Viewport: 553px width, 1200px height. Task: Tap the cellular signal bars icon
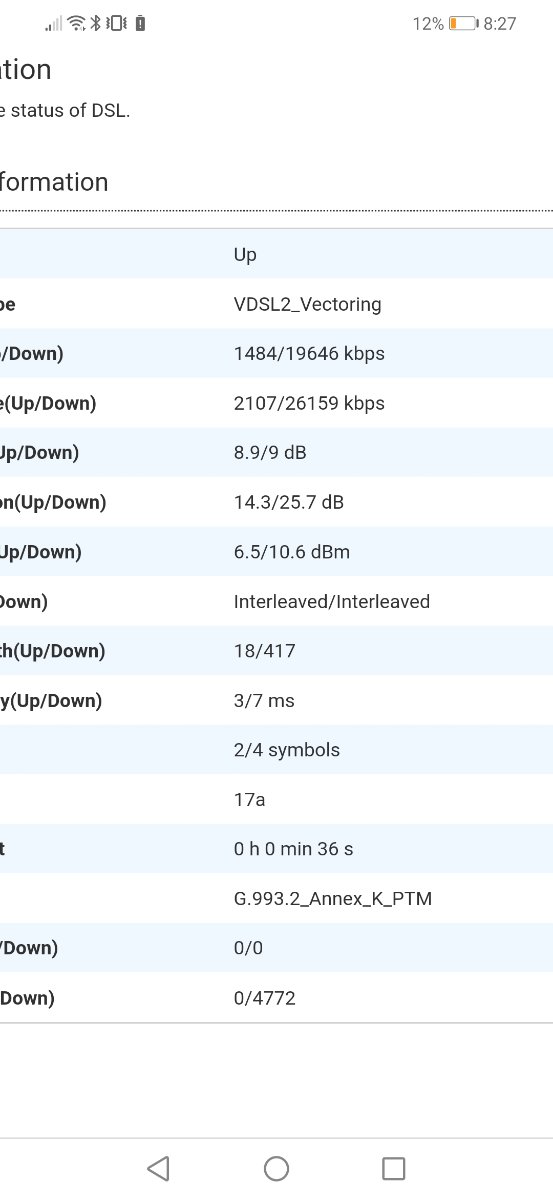(53, 23)
